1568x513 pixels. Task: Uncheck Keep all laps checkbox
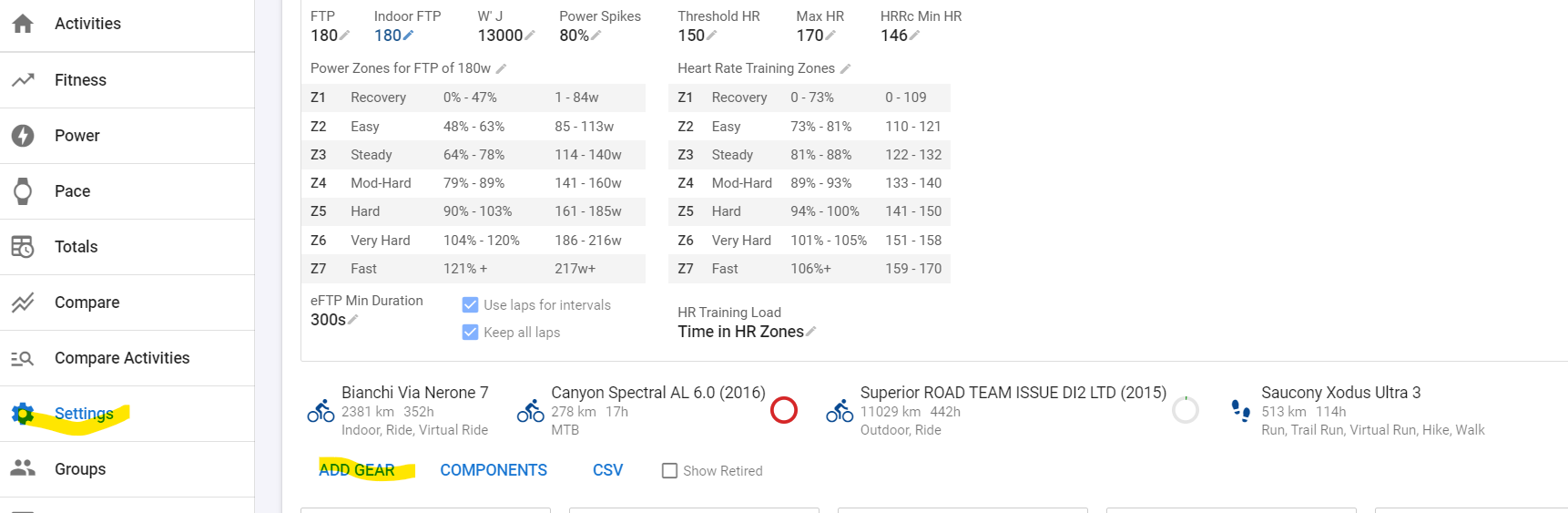coord(471,333)
